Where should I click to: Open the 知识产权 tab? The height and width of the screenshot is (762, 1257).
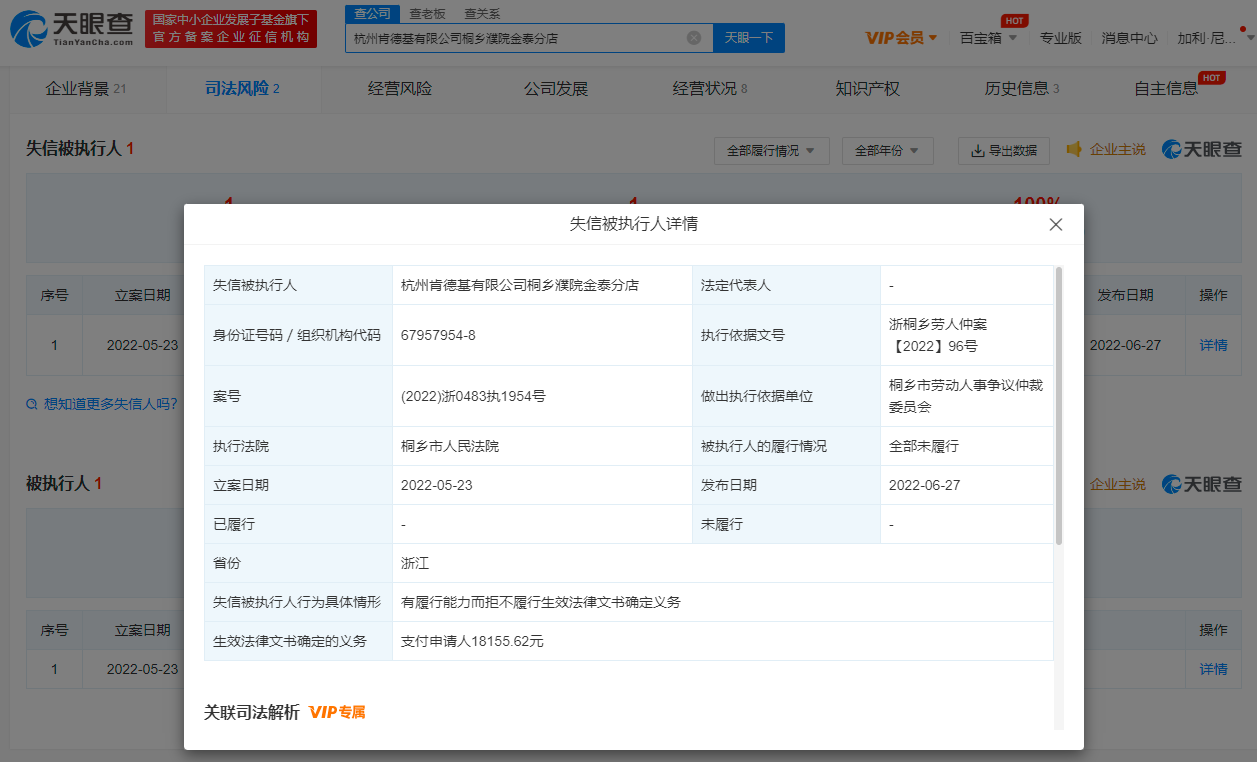868,89
